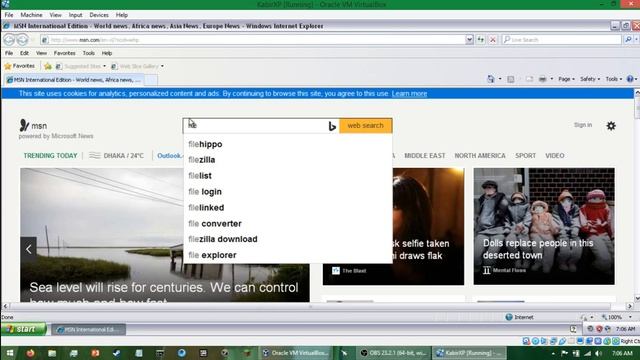The width and height of the screenshot is (640, 360).
Task: Open VirtualBox Machine menu
Action: (x=31, y=15)
